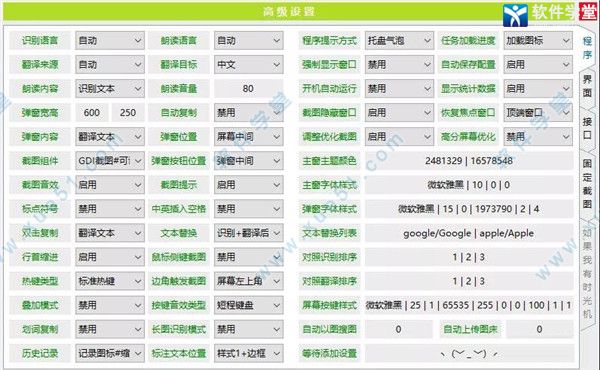Expand the 双击复制 dropdown
This screenshot has width=600, height=370.
pos(110,233)
